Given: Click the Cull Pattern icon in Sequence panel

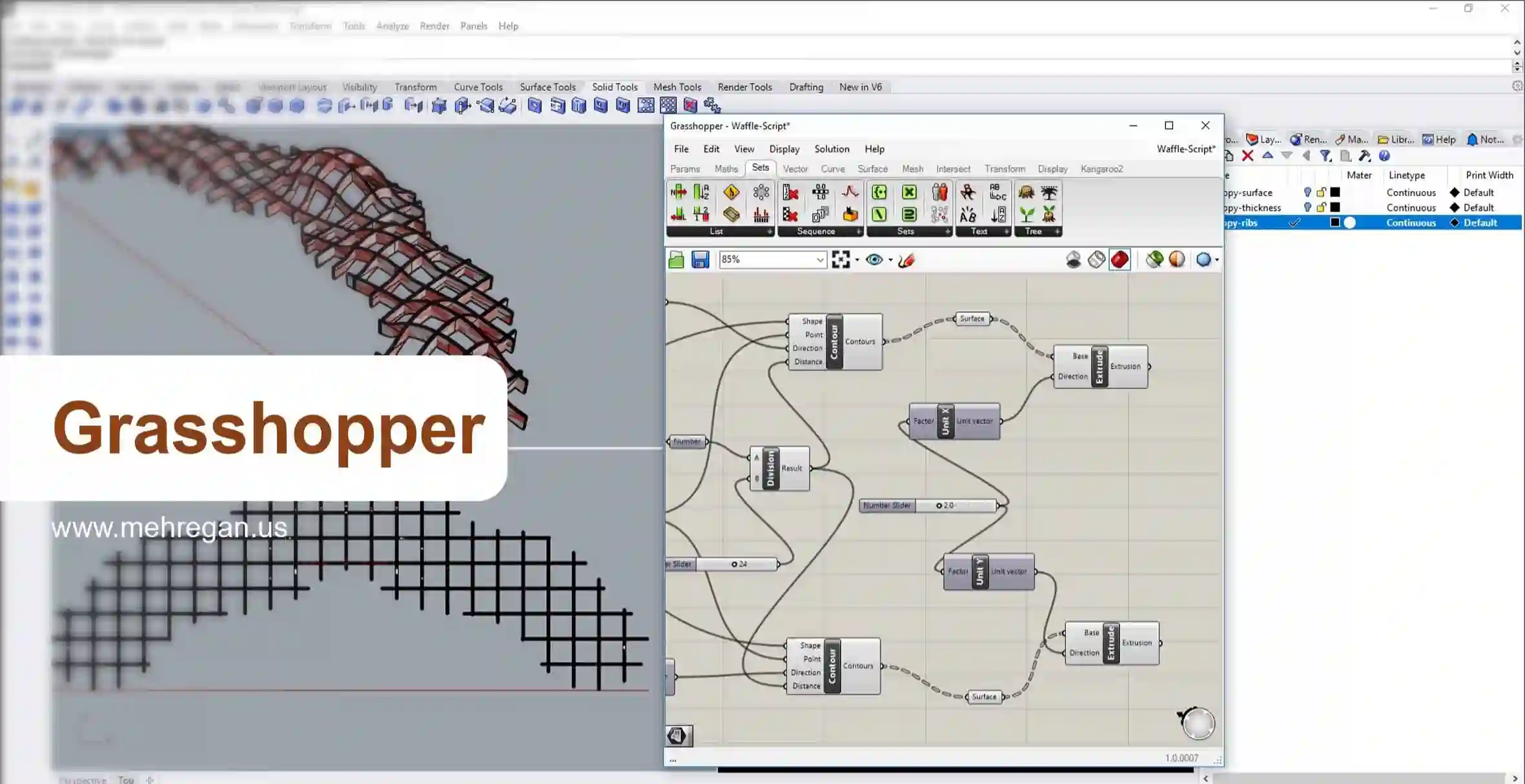Looking at the screenshot, I should (790, 214).
